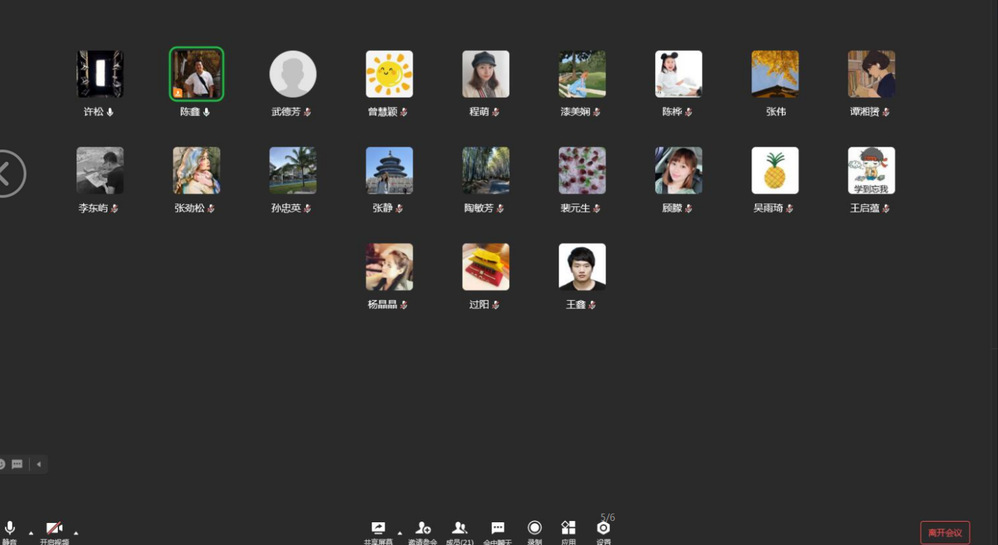998x545 pixels.
Task: Open the members (成员) list
Action: pos(459,529)
